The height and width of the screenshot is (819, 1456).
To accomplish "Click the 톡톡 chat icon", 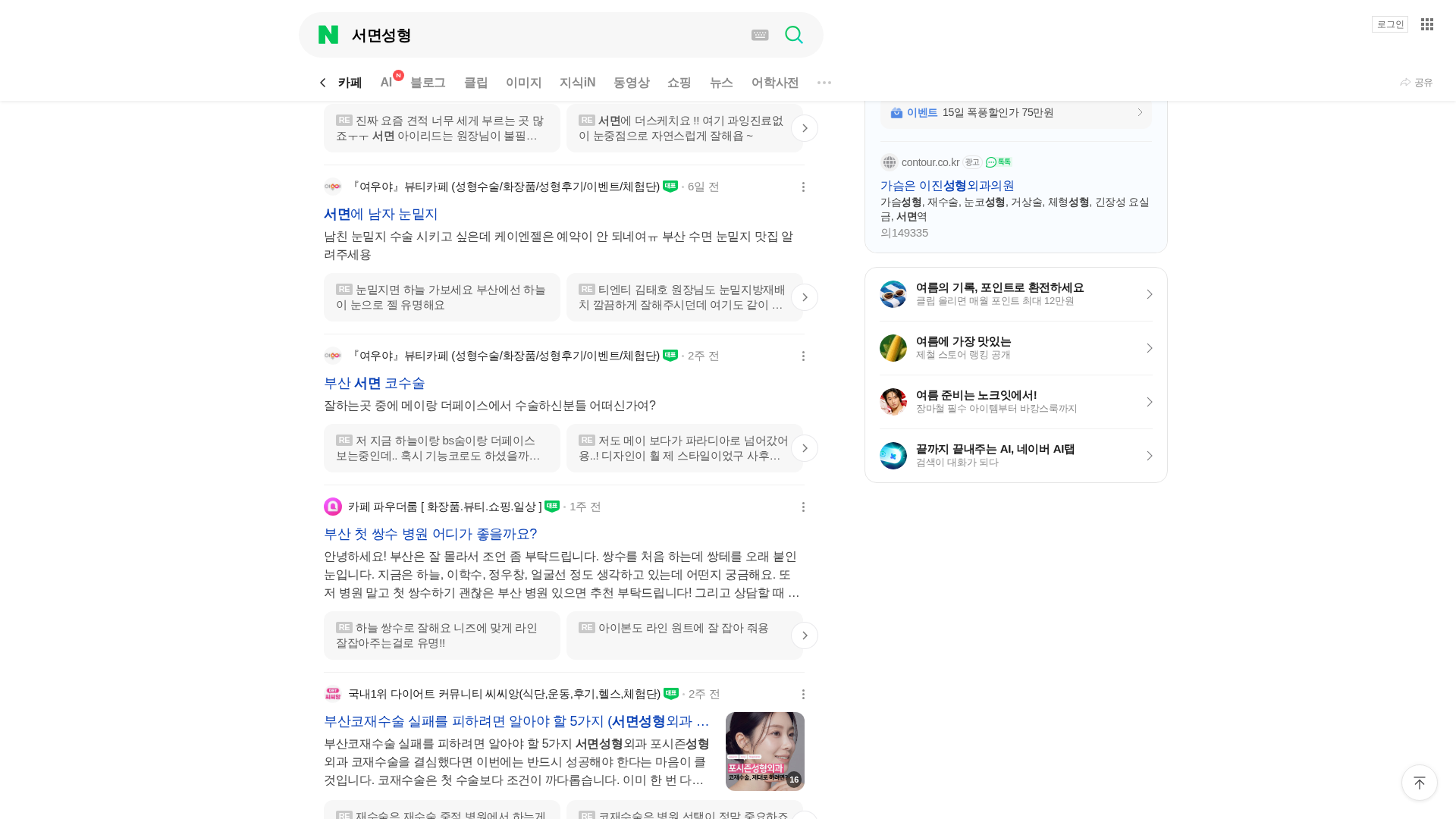I will click(x=999, y=162).
